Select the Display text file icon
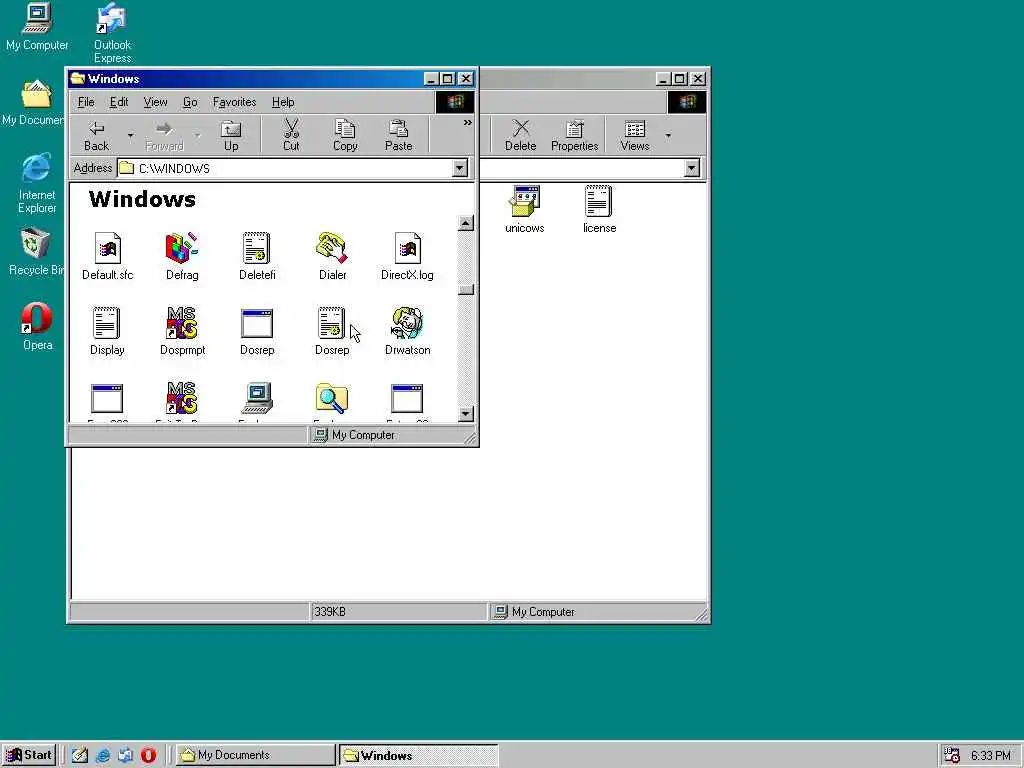The height and width of the screenshot is (768, 1024). [x=106, y=323]
